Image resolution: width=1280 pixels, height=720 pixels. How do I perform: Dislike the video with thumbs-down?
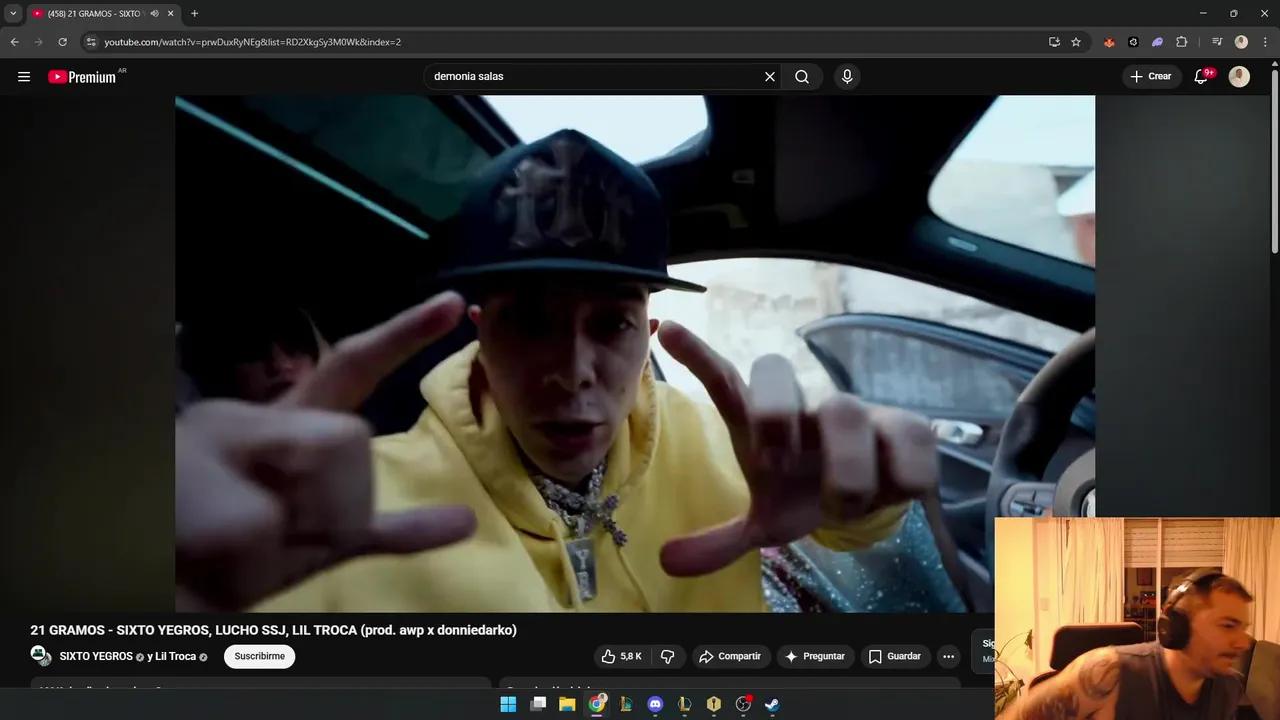(668, 657)
